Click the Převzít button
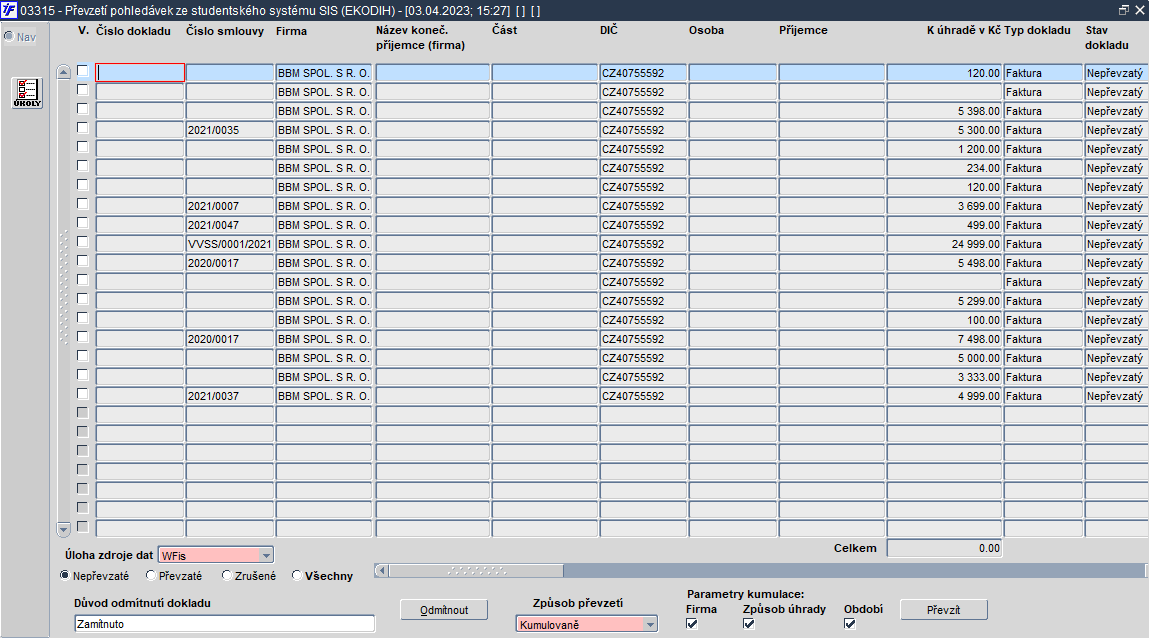This screenshot has height=638, width=1149. coord(944,610)
